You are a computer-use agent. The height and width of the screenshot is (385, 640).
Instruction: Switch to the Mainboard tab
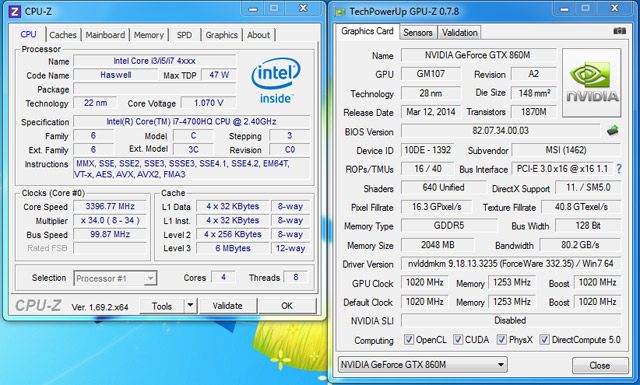point(105,35)
